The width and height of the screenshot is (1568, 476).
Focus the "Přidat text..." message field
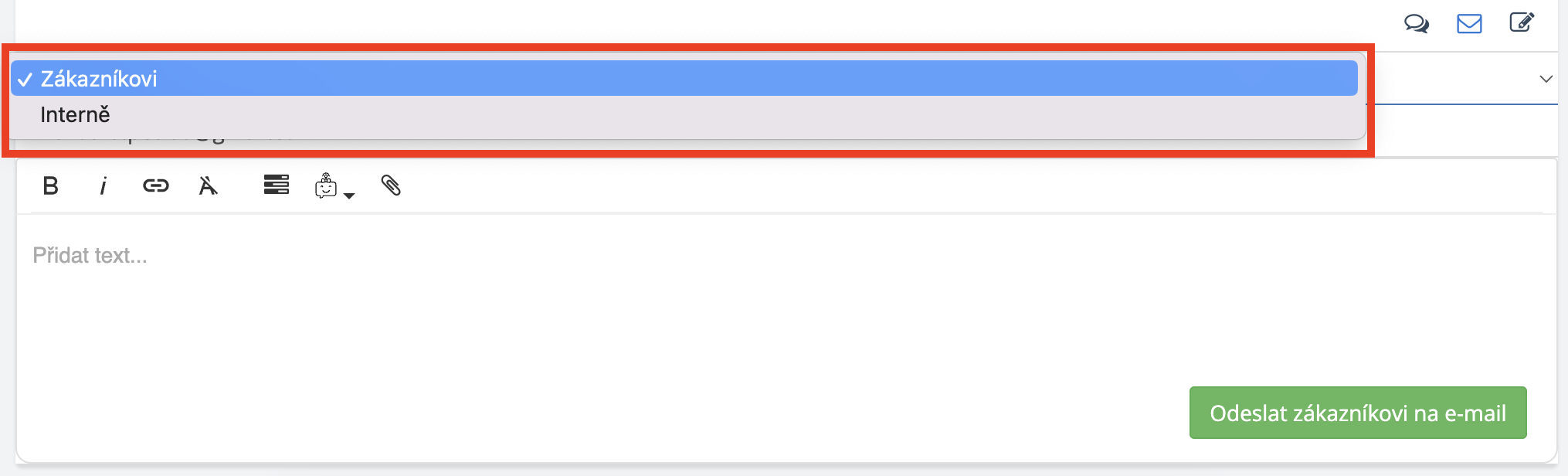(90, 256)
